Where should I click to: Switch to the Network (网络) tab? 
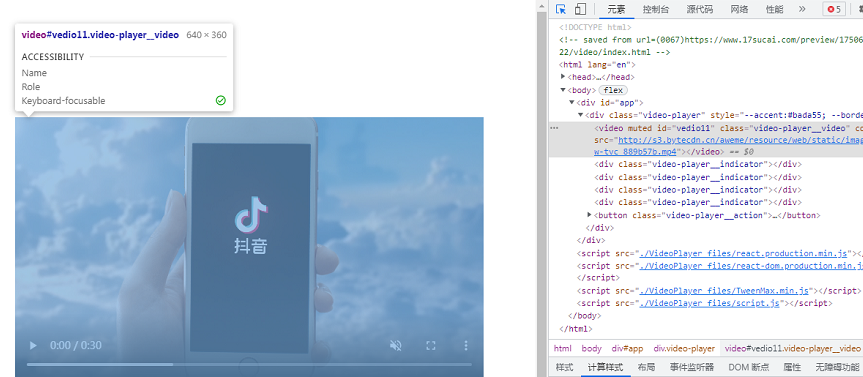pyautogui.click(x=739, y=9)
